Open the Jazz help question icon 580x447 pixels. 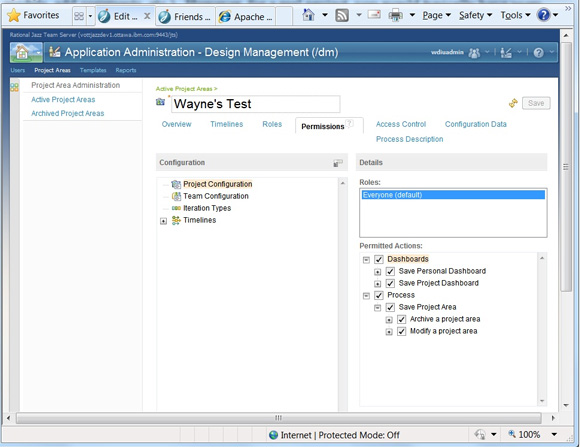point(539,53)
